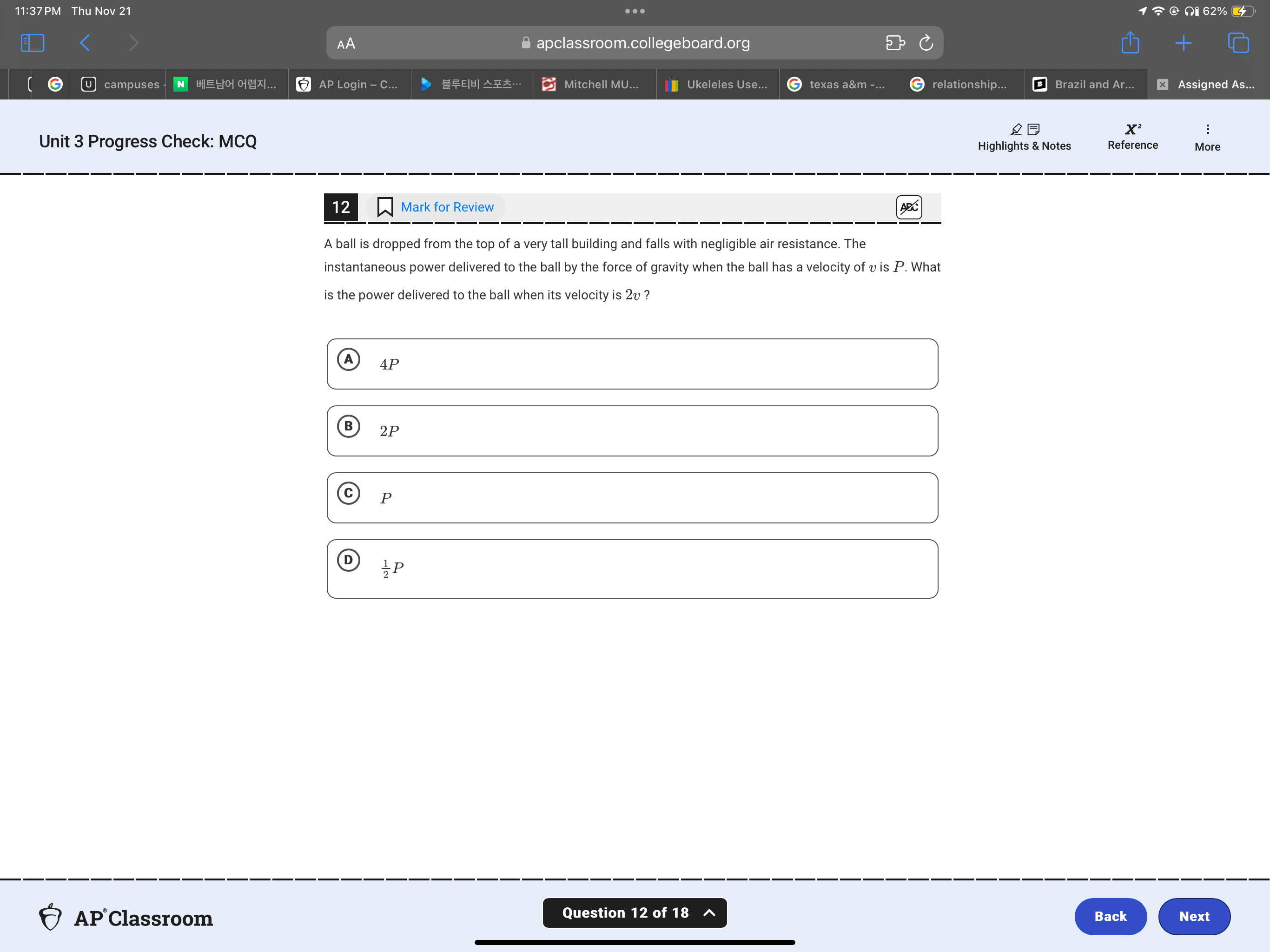Select answer choice B, 2P
Image resolution: width=1270 pixels, height=952 pixels.
coord(632,430)
